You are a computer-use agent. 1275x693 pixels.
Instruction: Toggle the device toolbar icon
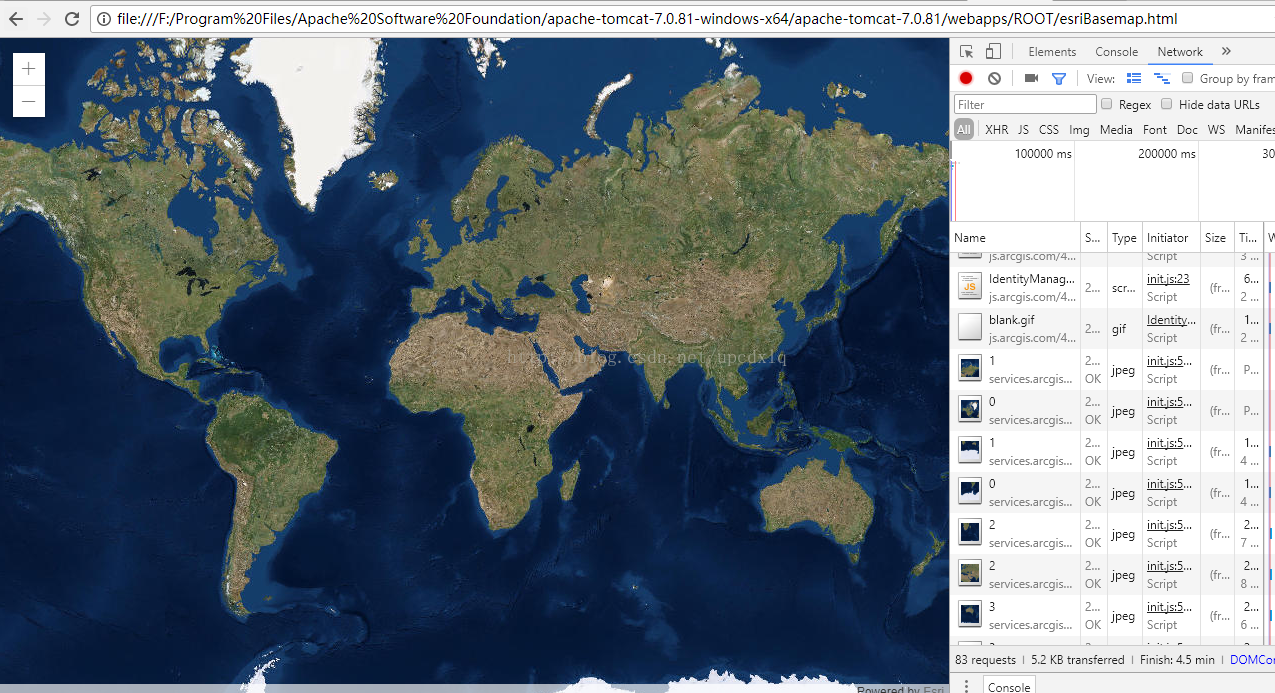click(993, 52)
